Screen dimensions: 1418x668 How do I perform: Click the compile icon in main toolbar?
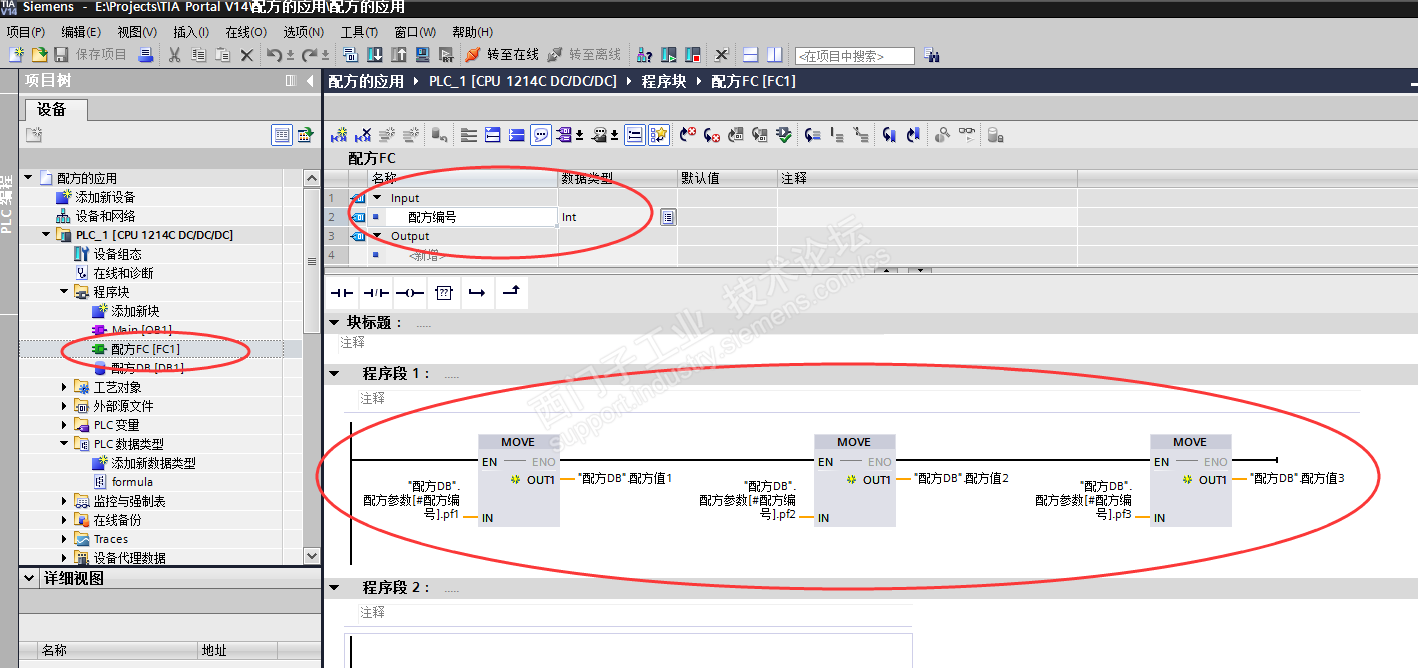(350, 54)
